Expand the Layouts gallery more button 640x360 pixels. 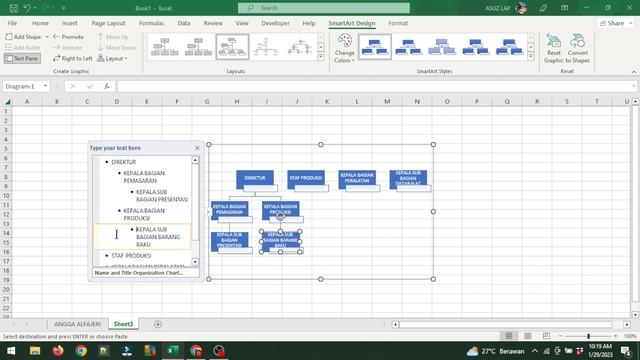pyautogui.click(x=321, y=57)
